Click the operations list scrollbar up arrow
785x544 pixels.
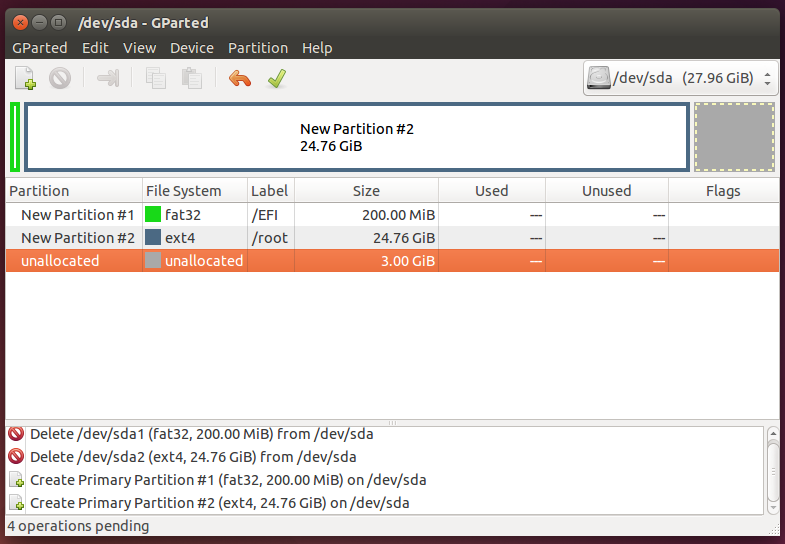pos(772,433)
